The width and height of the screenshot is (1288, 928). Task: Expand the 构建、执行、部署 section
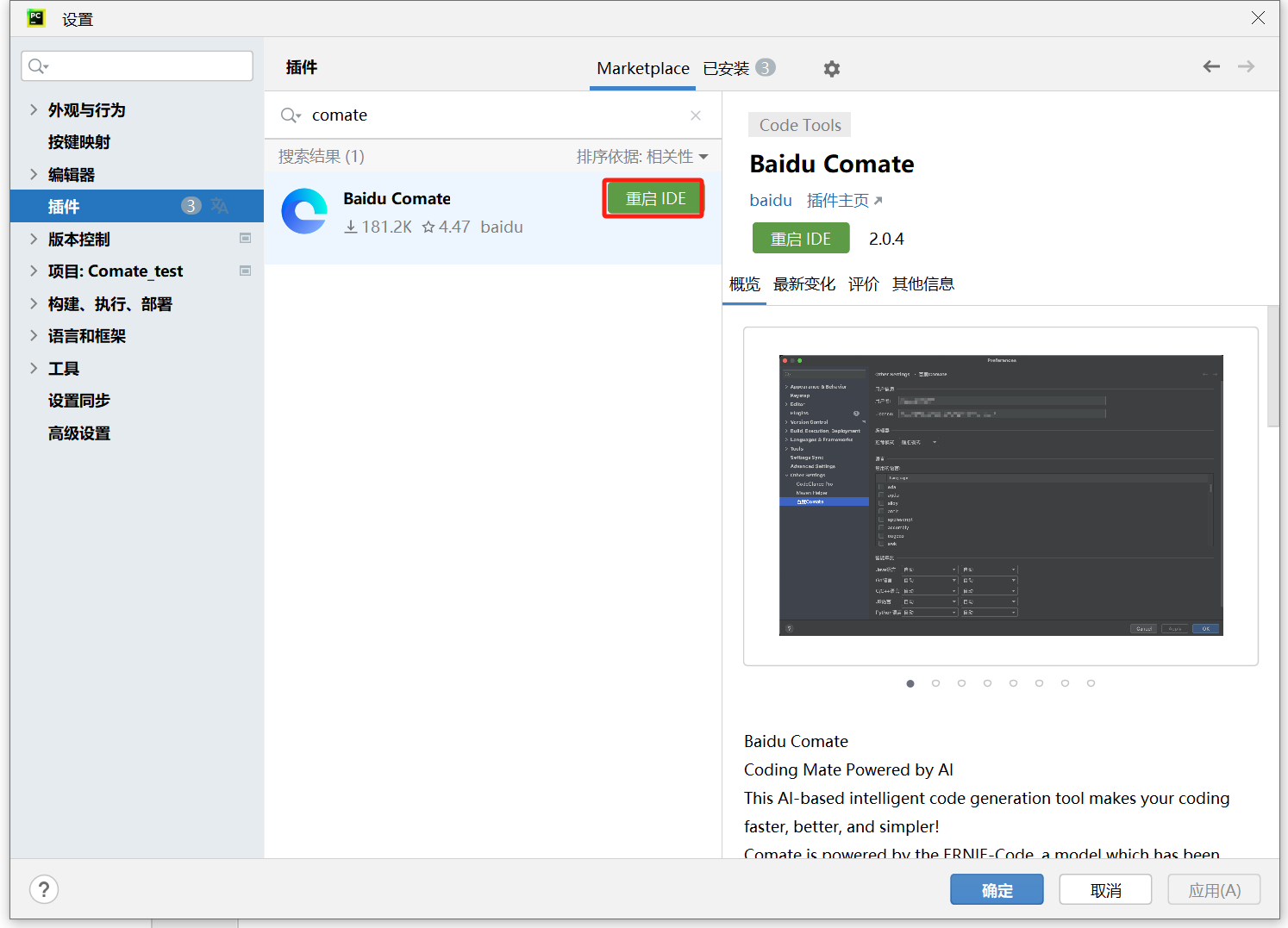coord(34,303)
